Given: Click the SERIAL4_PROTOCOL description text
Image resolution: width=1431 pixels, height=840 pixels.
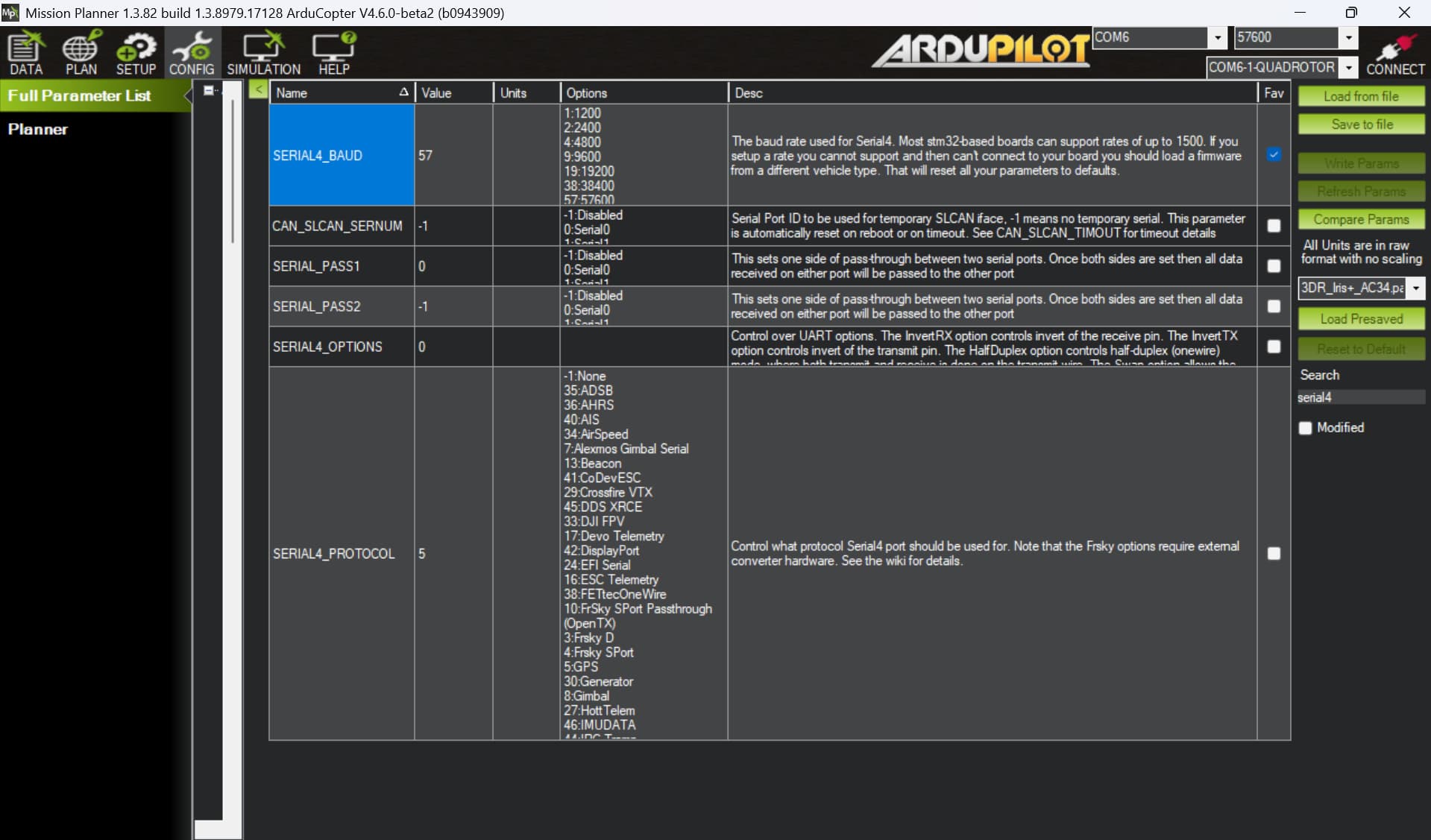Looking at the screenshot, I should (985, 553).
